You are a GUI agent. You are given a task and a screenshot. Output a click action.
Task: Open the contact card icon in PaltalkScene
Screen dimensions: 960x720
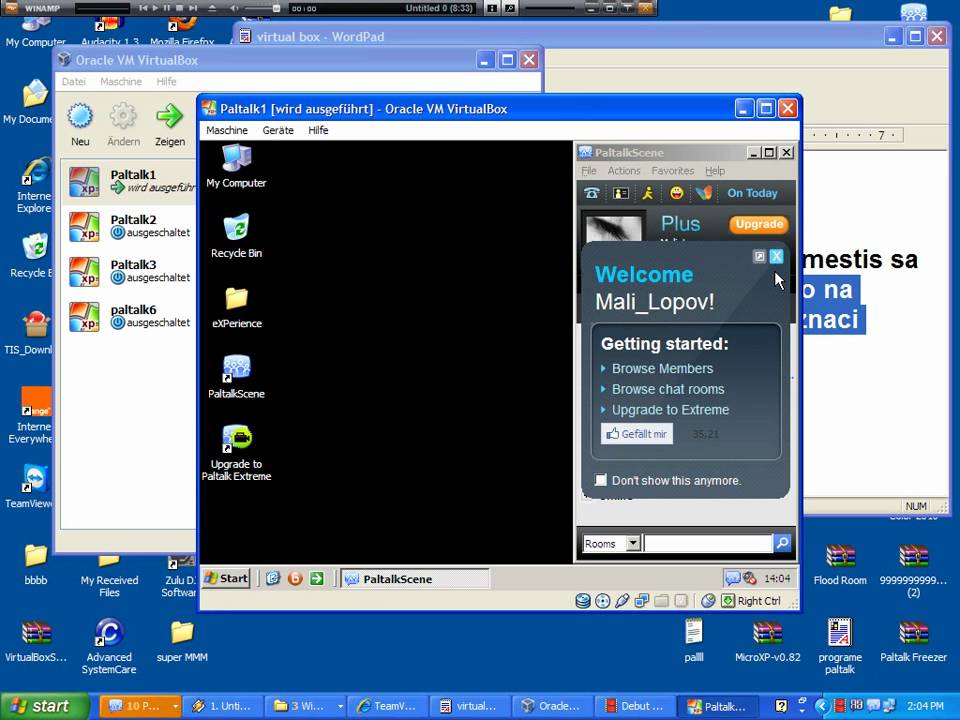(x=621, y=193)
